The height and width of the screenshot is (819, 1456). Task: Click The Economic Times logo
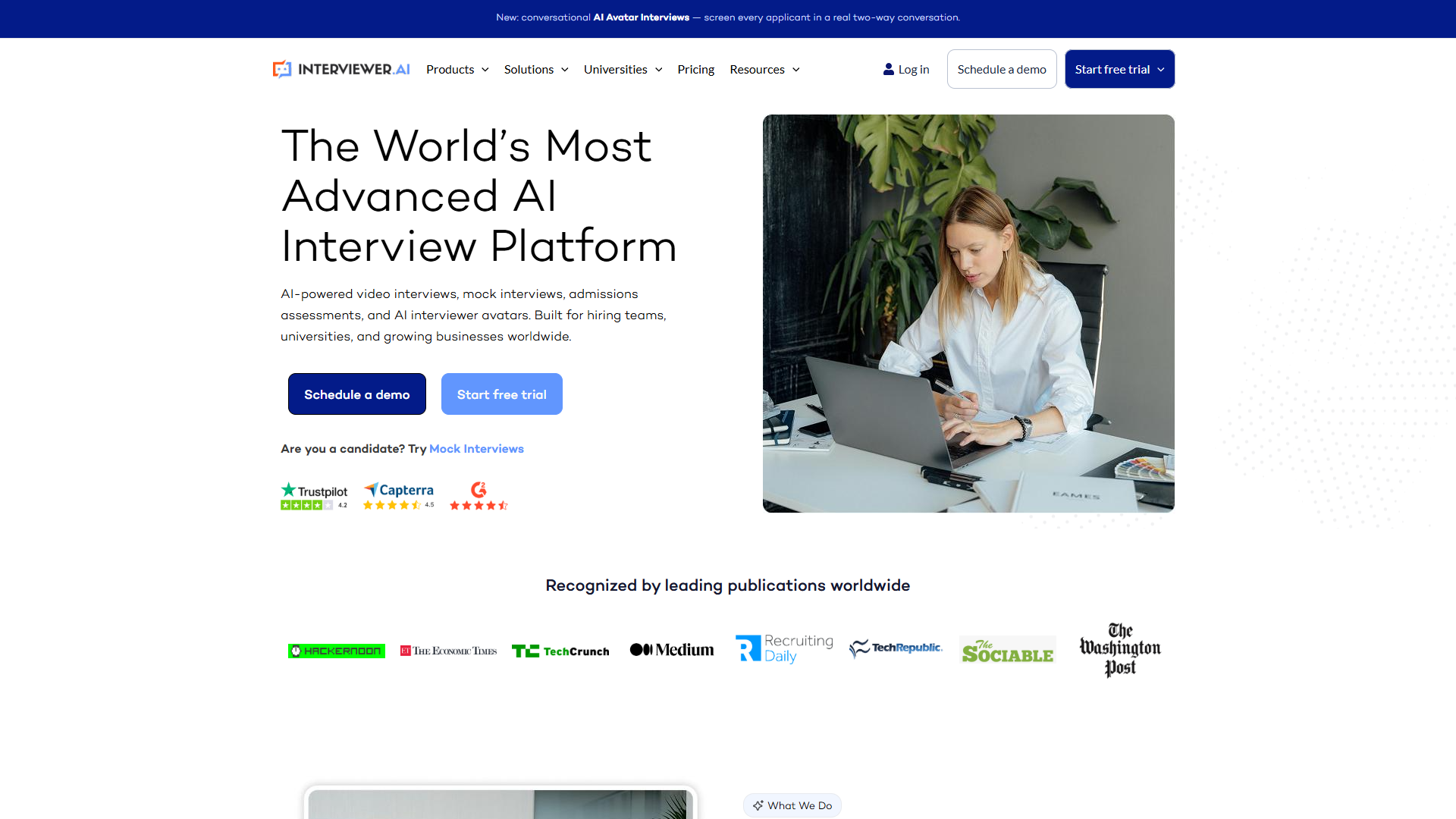448,651
